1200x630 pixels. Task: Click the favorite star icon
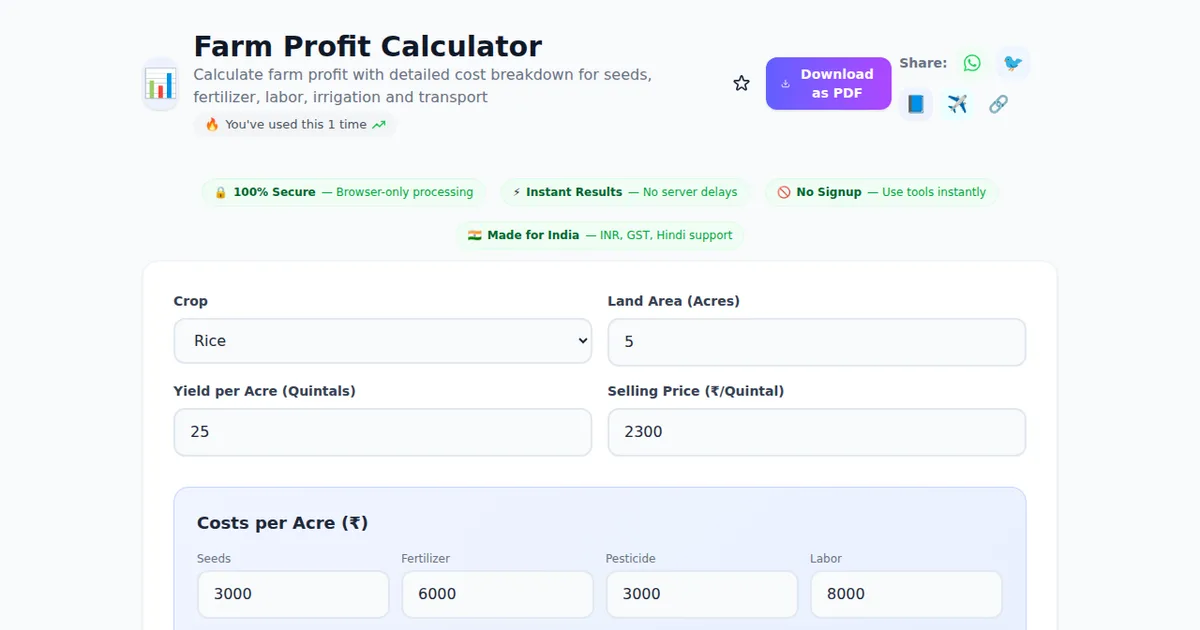coord(741,84)
